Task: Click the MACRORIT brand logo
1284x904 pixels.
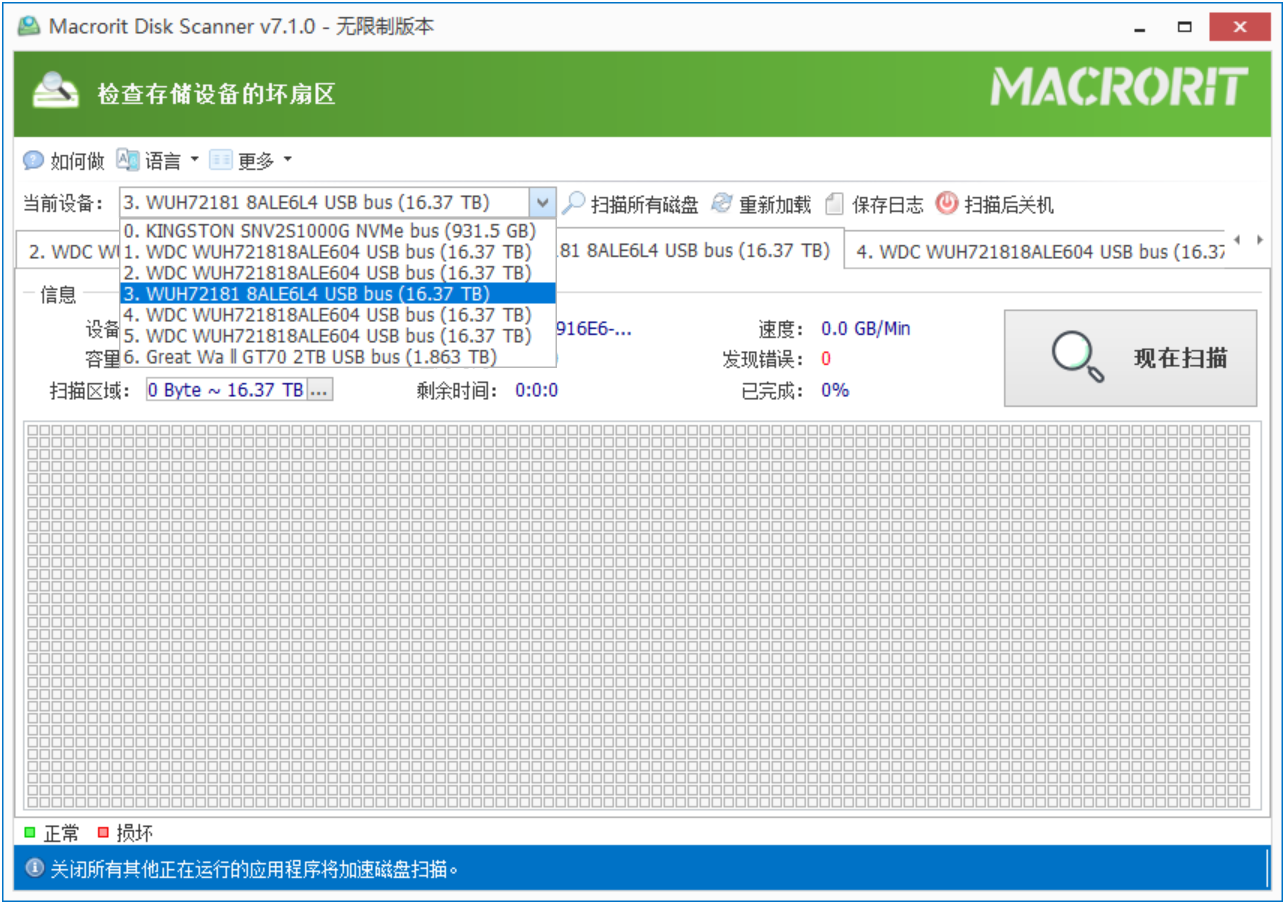Action: tap(1120, 88)
